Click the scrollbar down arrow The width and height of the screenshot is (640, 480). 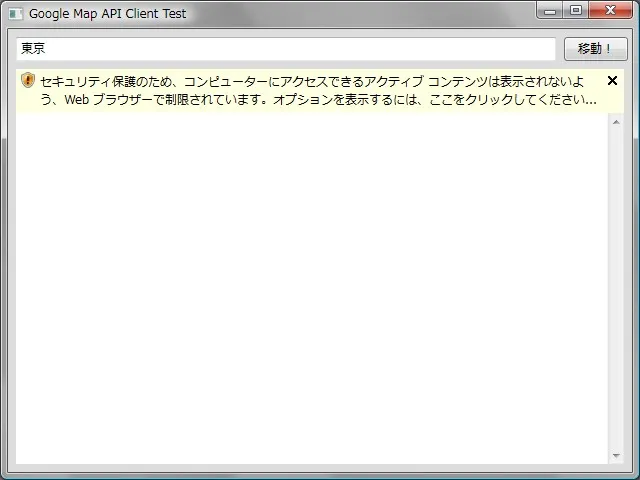point(616,456)
